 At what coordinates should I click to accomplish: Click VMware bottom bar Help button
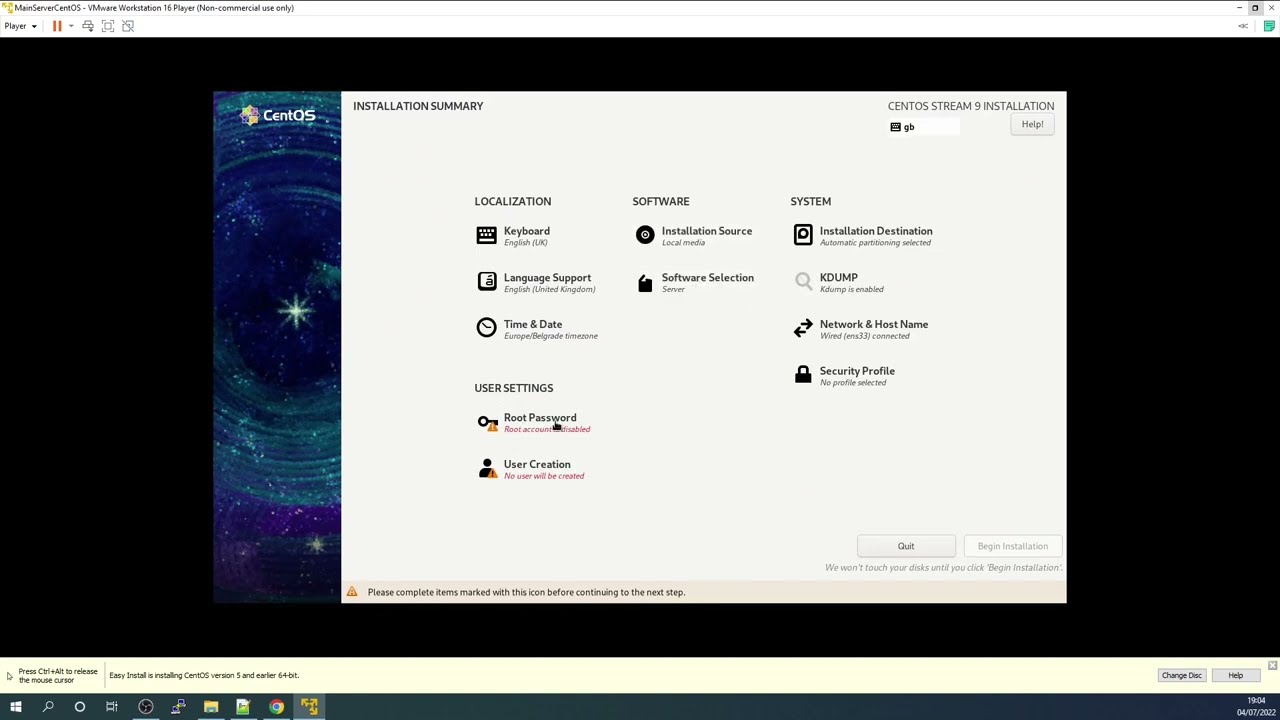tap(1235, 675)
